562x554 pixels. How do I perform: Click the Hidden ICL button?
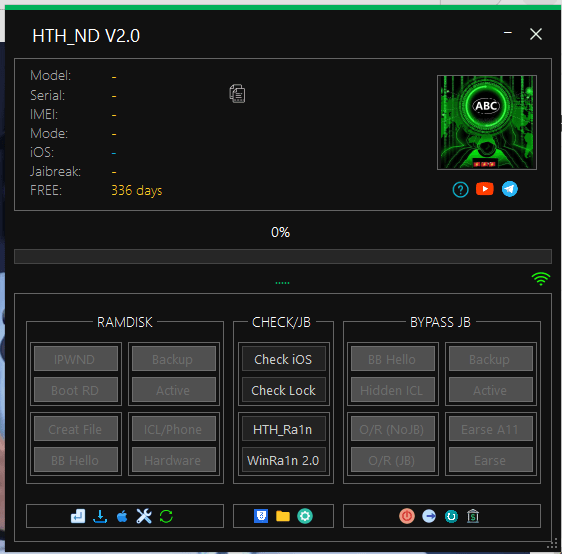393,390
